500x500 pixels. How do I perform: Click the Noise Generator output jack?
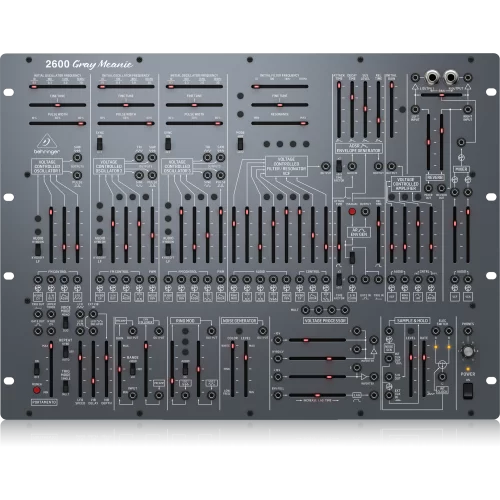pyautogui.click(x=263, y=331)
